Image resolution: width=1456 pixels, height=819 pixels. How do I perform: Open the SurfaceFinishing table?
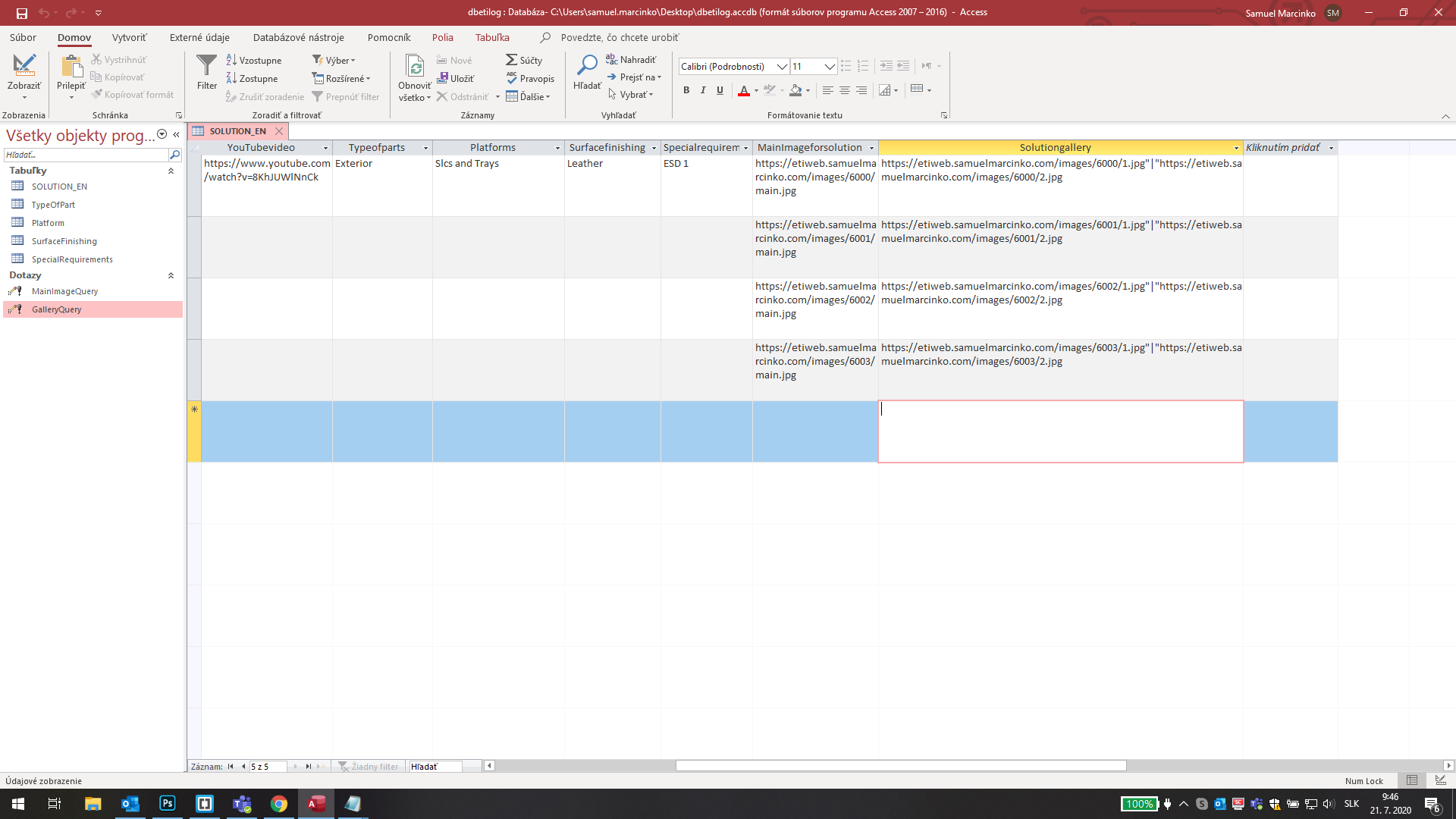[x=64, y=241]
